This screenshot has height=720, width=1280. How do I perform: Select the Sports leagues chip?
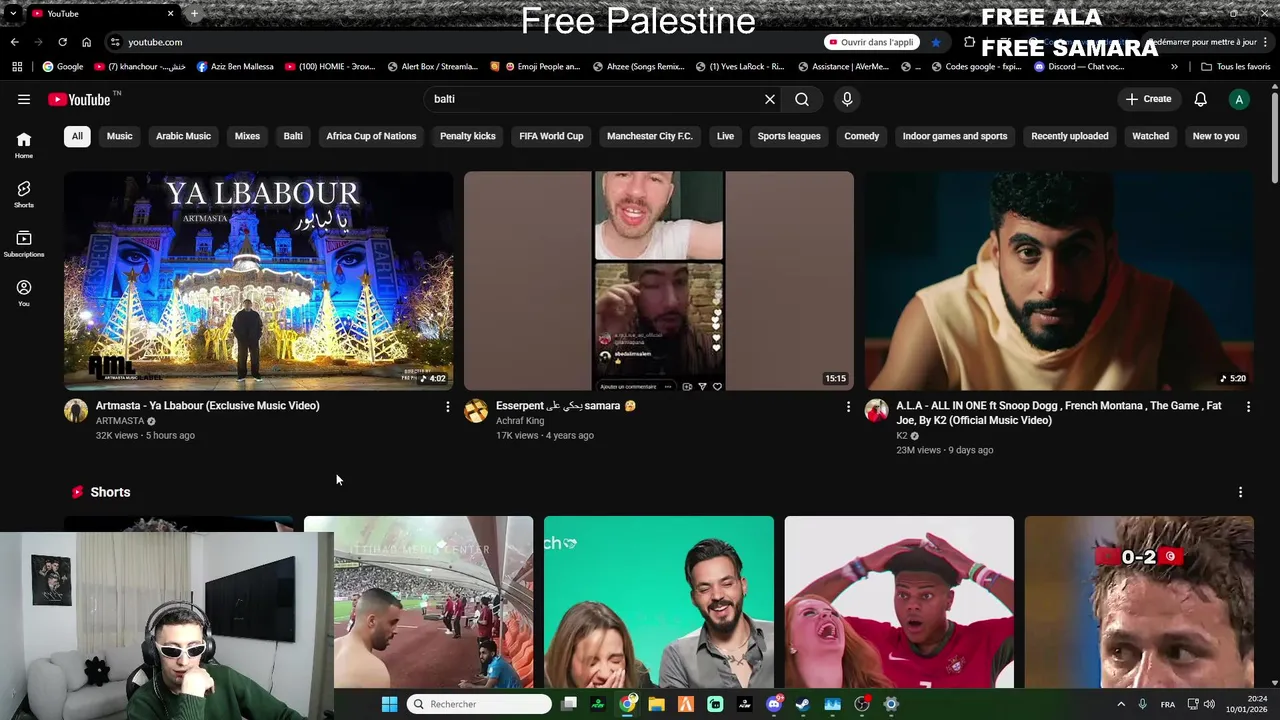[789, 136]
